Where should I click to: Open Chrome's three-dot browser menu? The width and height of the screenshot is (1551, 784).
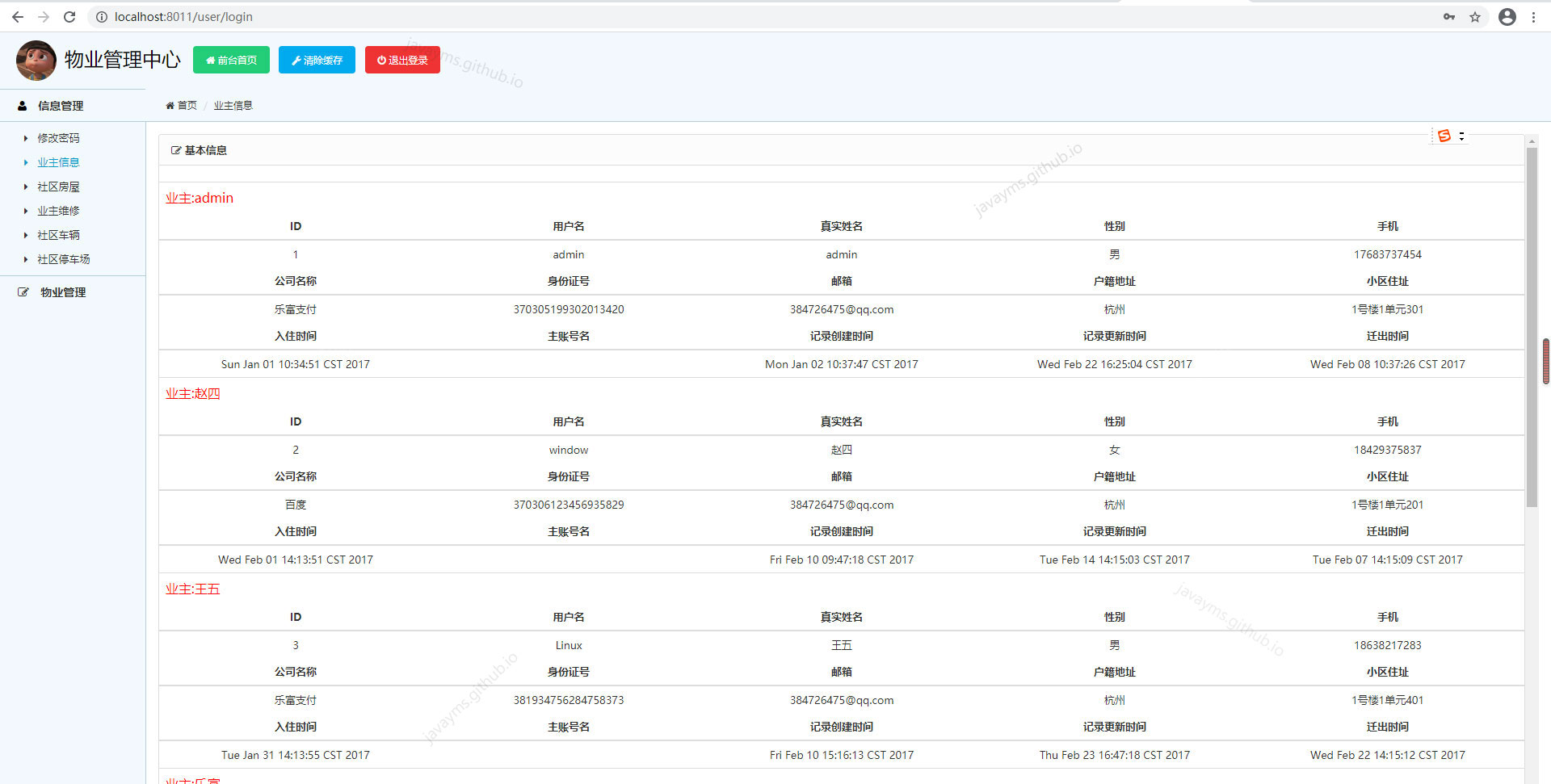tap(1534, 16)
